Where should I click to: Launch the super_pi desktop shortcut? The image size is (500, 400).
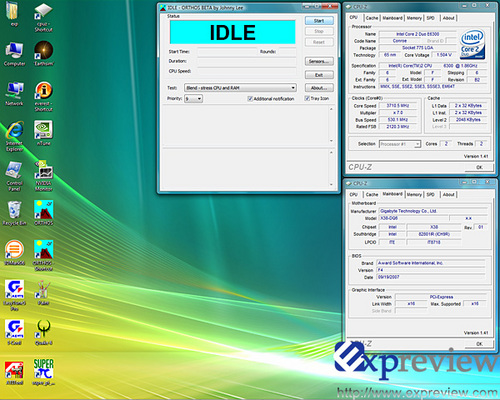(44, 373)
